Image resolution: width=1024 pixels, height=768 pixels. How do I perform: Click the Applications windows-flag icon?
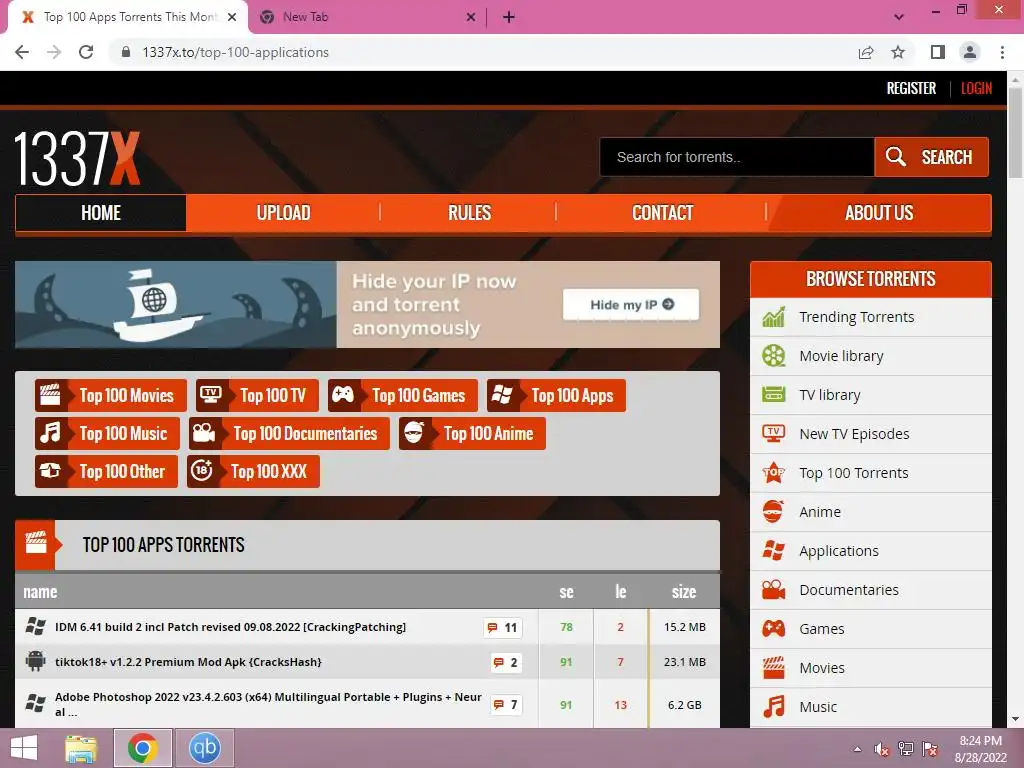pos(774,551)
